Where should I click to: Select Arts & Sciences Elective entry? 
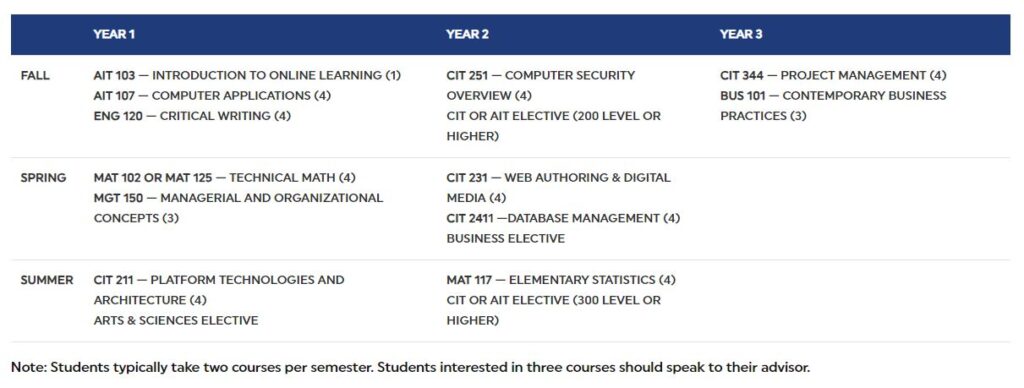(176, 320)
